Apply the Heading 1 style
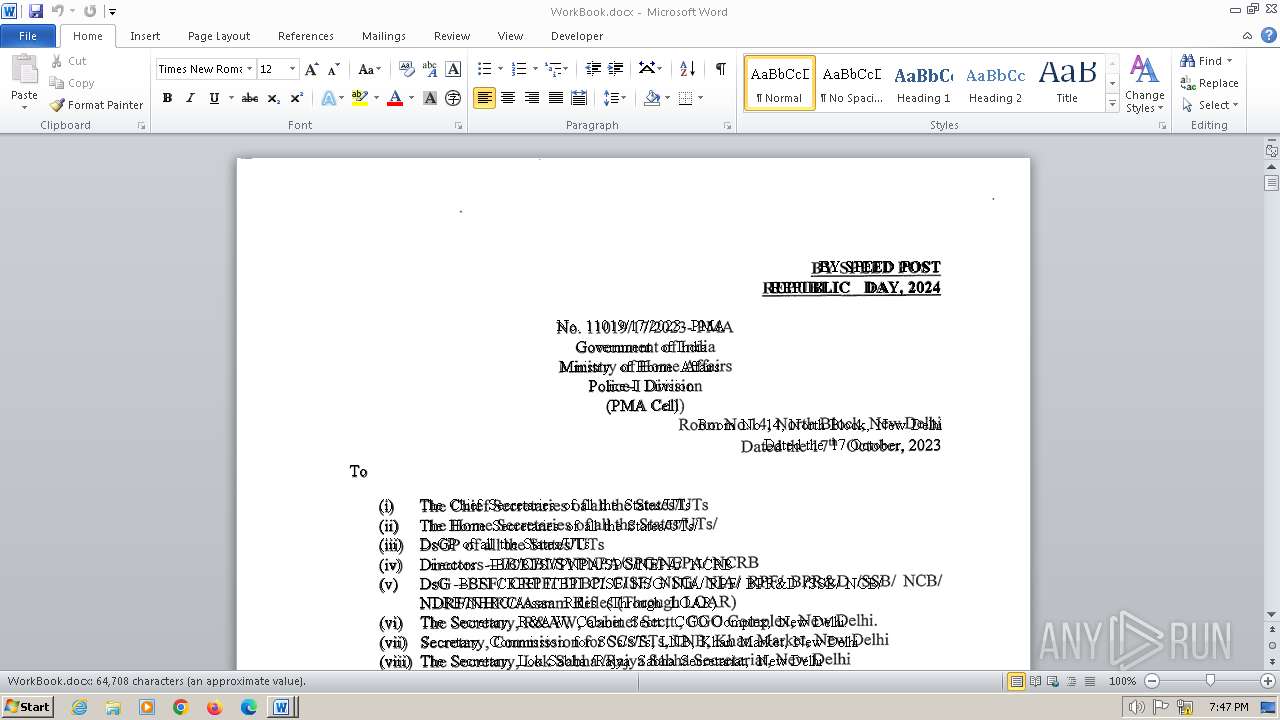This screenshot has width=1280, height=720. click(x=923, y=83)
